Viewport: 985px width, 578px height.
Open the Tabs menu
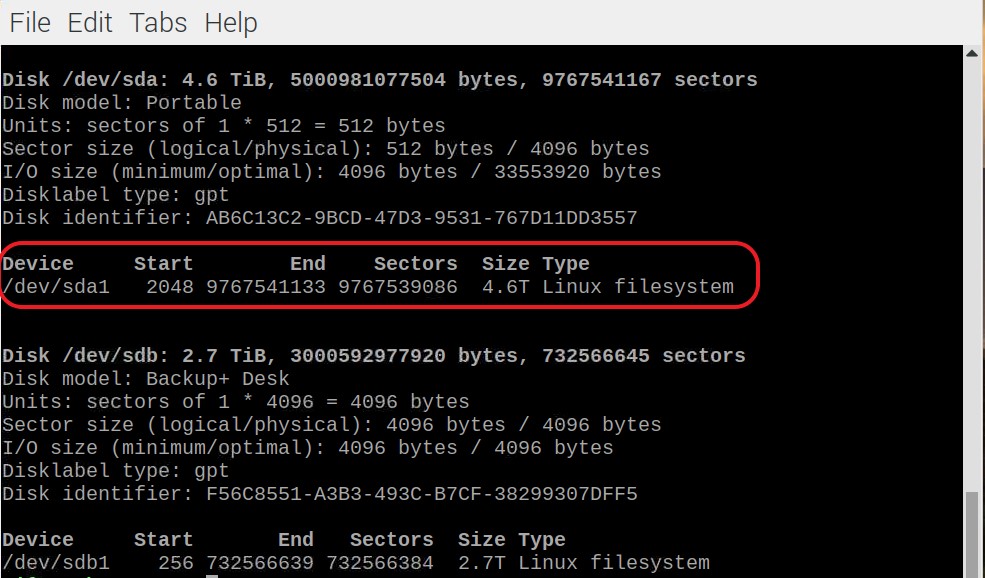pos(158,22)
